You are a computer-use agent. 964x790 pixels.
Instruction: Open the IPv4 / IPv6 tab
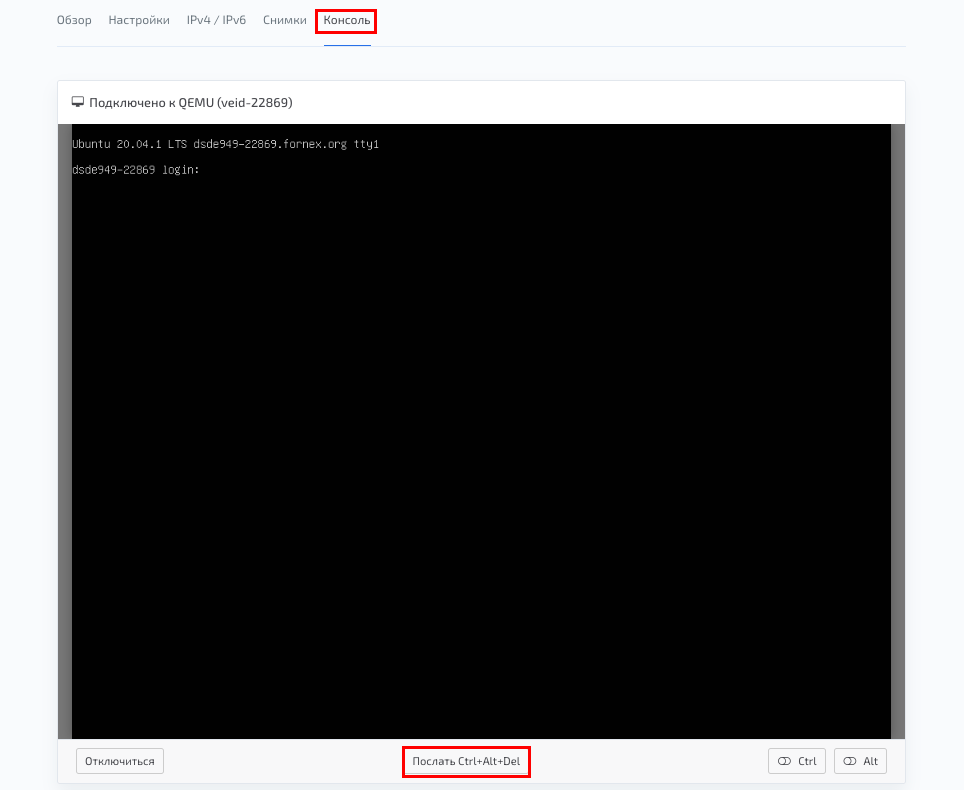pyautogui.click(x=216, y=20)
